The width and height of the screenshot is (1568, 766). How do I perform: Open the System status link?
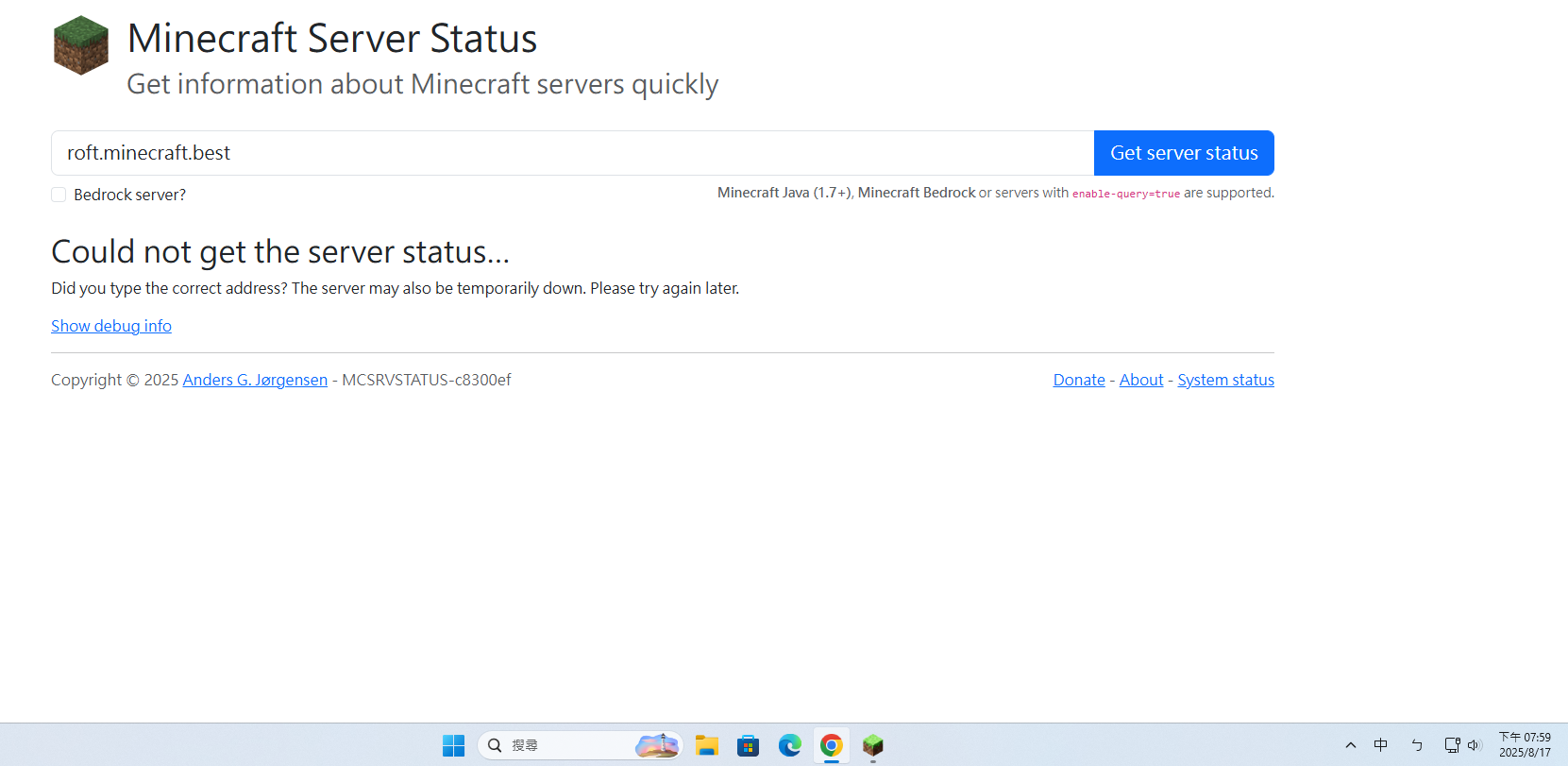[x=1225, y=380]
